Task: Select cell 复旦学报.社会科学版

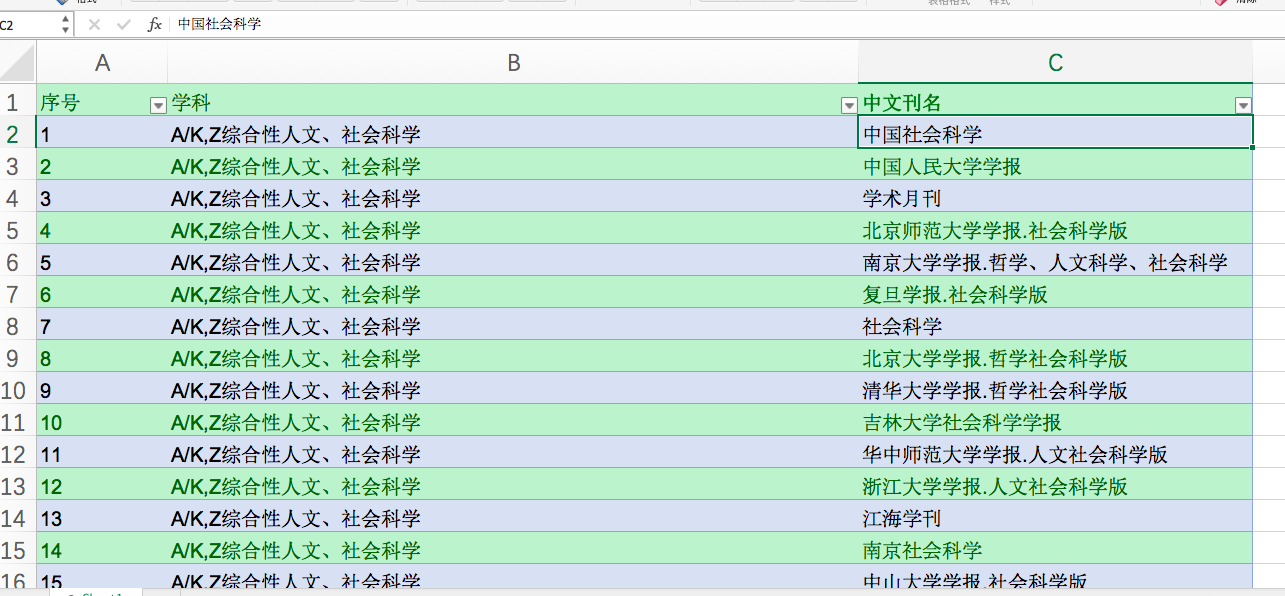Action: point(1055,294)
